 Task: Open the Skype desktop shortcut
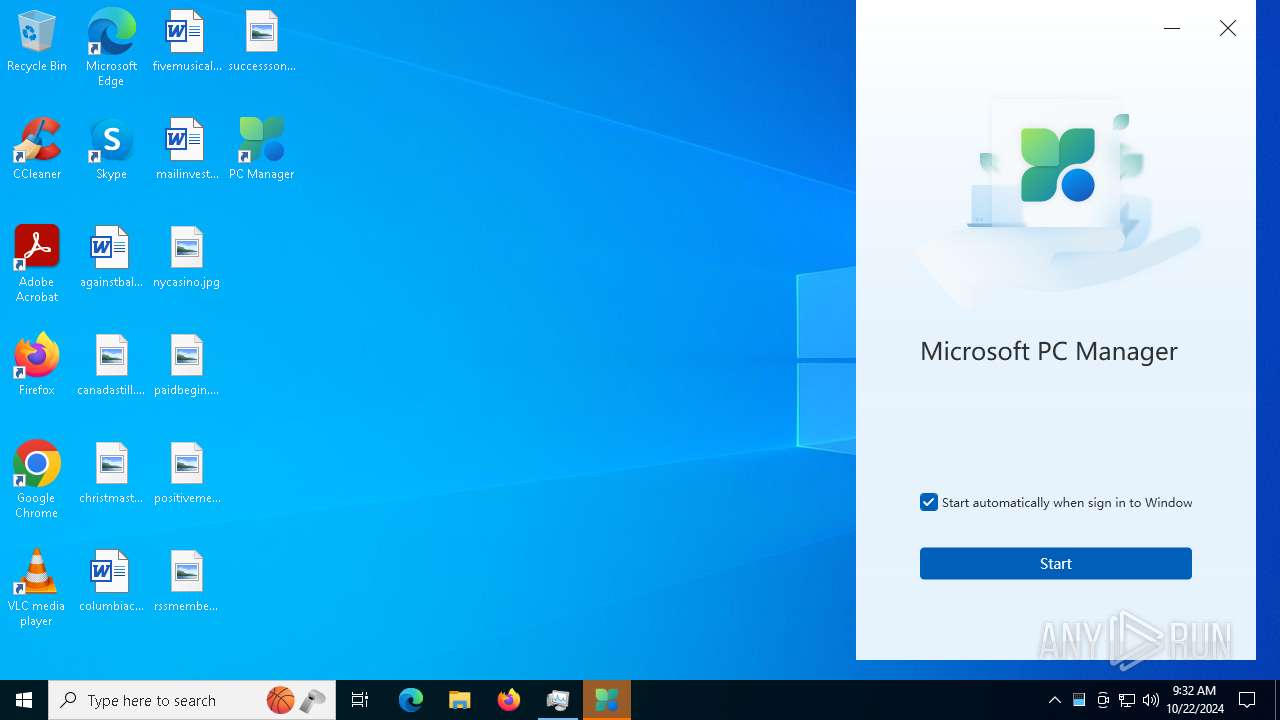coord(111,150)
